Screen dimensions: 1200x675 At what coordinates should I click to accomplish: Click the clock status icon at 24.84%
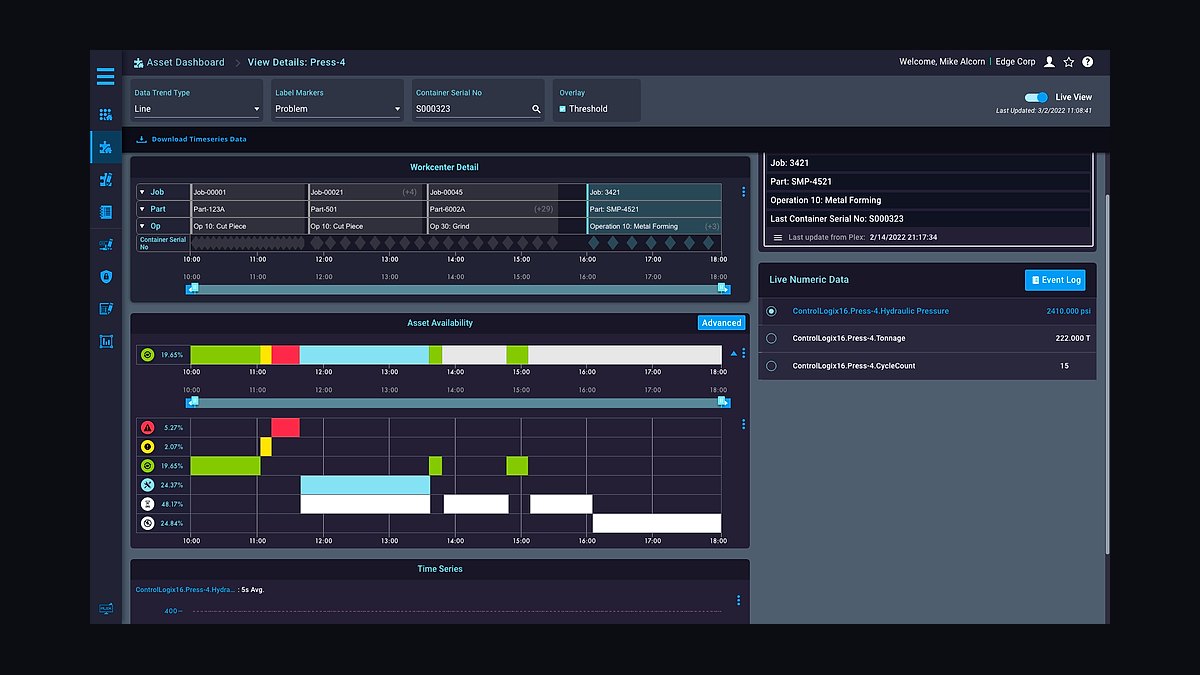[147, 523]
